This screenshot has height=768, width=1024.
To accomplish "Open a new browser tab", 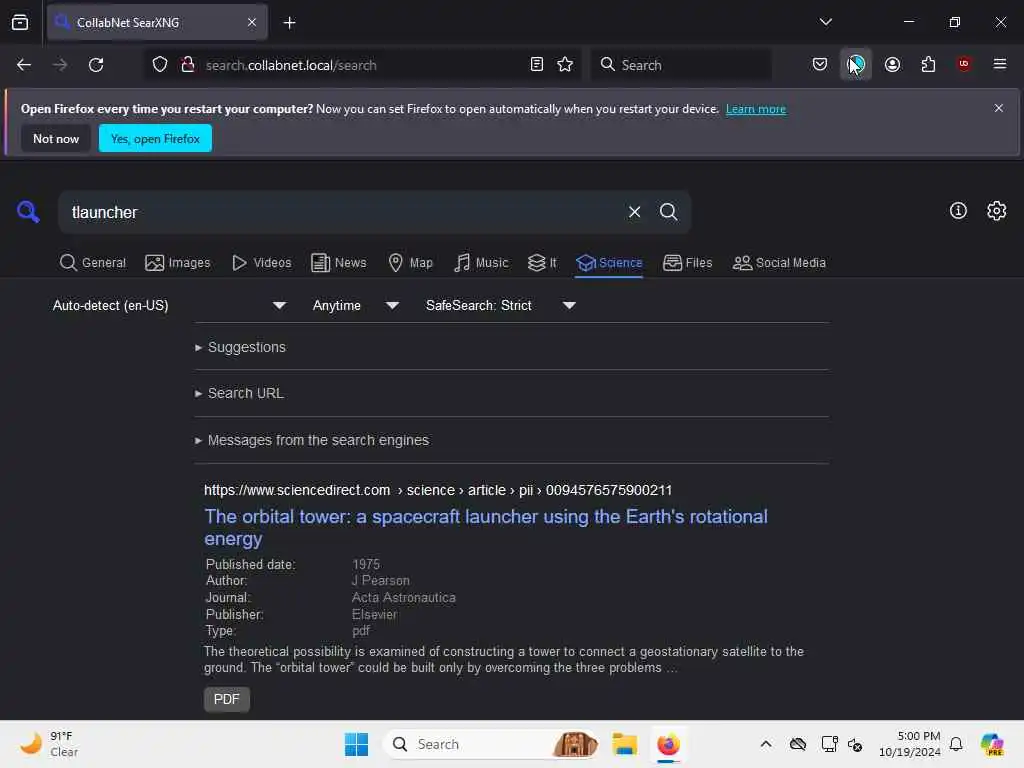I will [x=289, y=23].
